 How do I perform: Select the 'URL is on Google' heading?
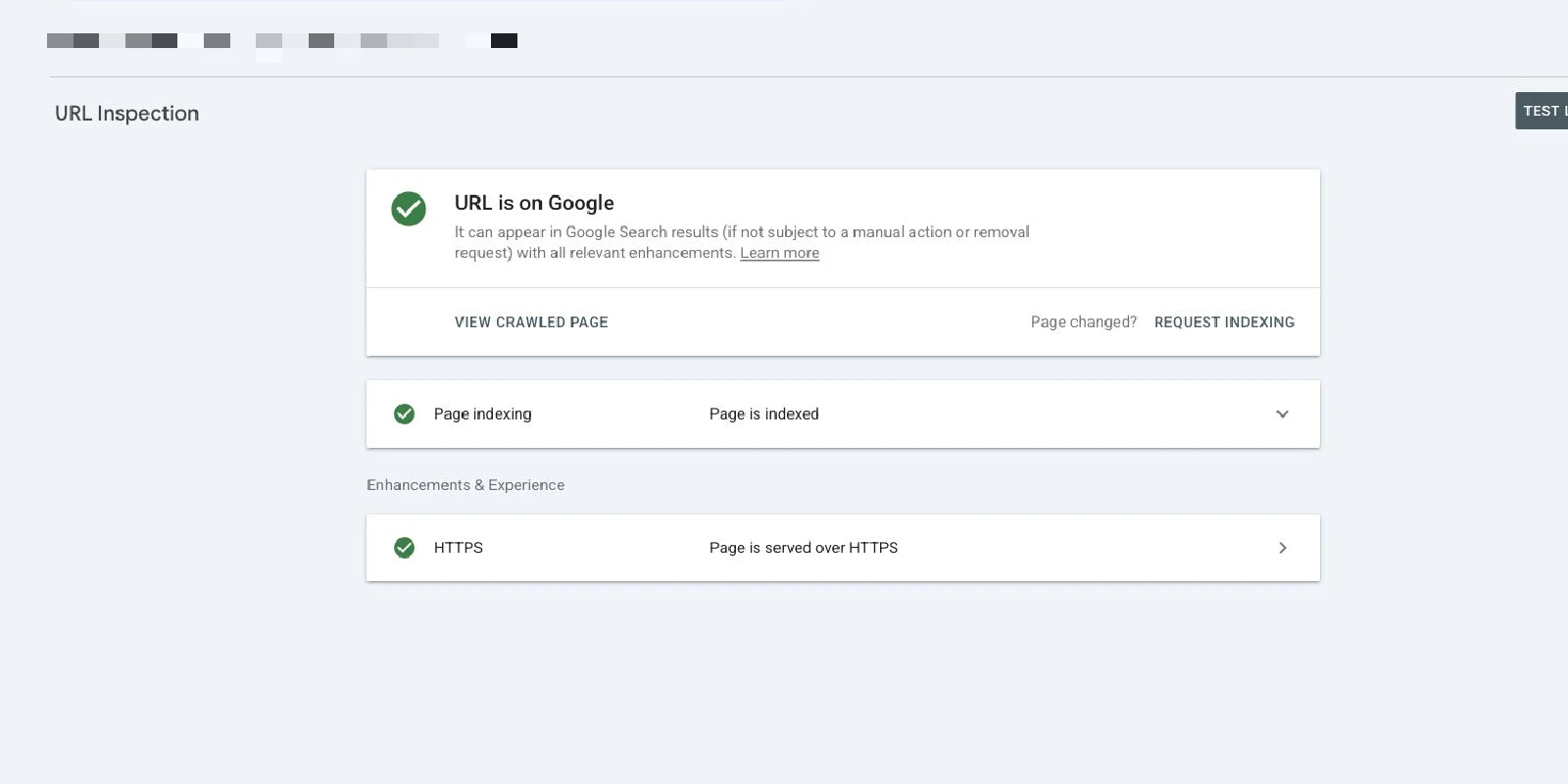[534, 203]
